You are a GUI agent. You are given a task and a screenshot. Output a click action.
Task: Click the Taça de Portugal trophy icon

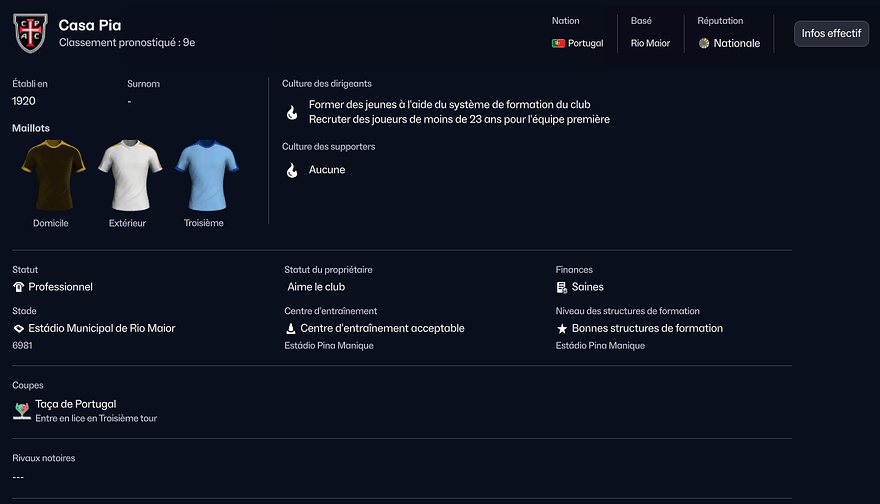(x=21, y=410)
